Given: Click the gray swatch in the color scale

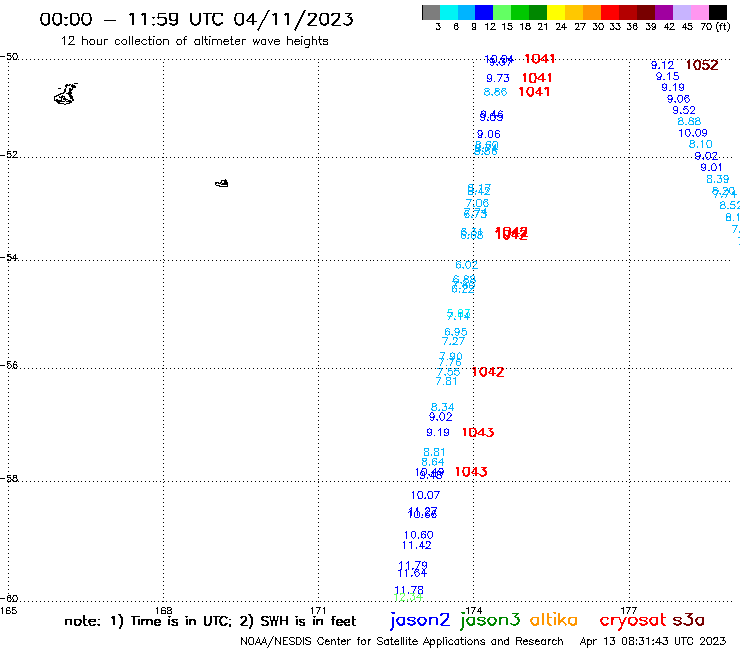Looking at the screenshot, I should (431, 12).
